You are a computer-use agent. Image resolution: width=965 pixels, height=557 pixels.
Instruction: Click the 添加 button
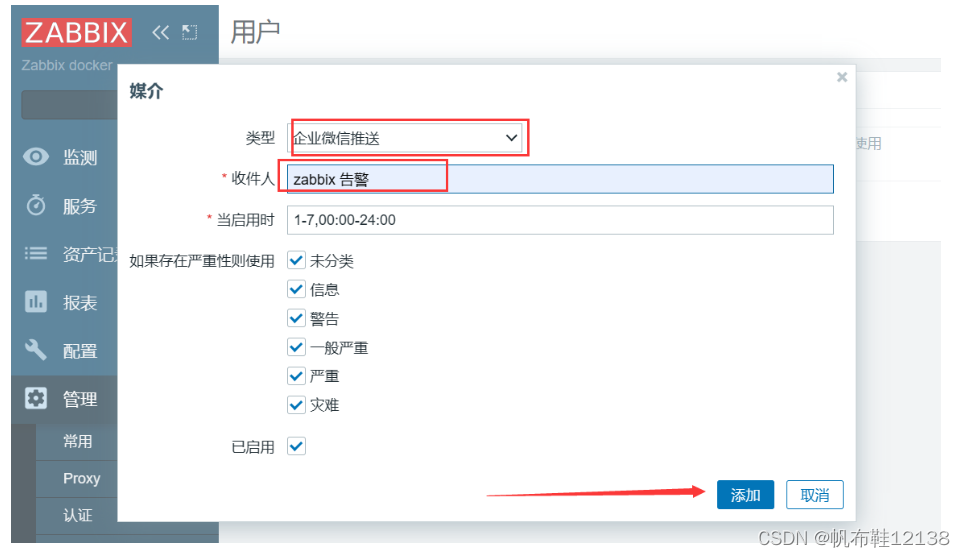point(745,495)
